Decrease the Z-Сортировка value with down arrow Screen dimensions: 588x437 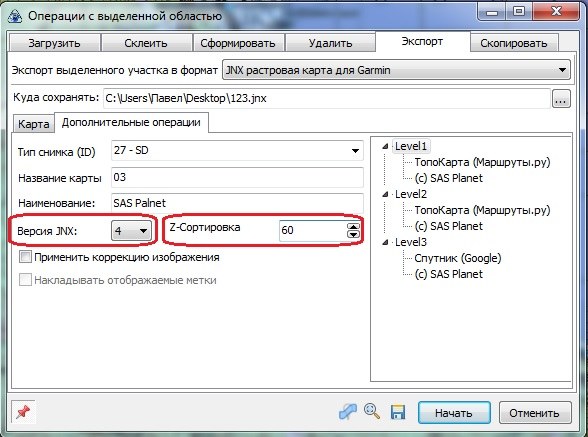click(x=353, y=234)
